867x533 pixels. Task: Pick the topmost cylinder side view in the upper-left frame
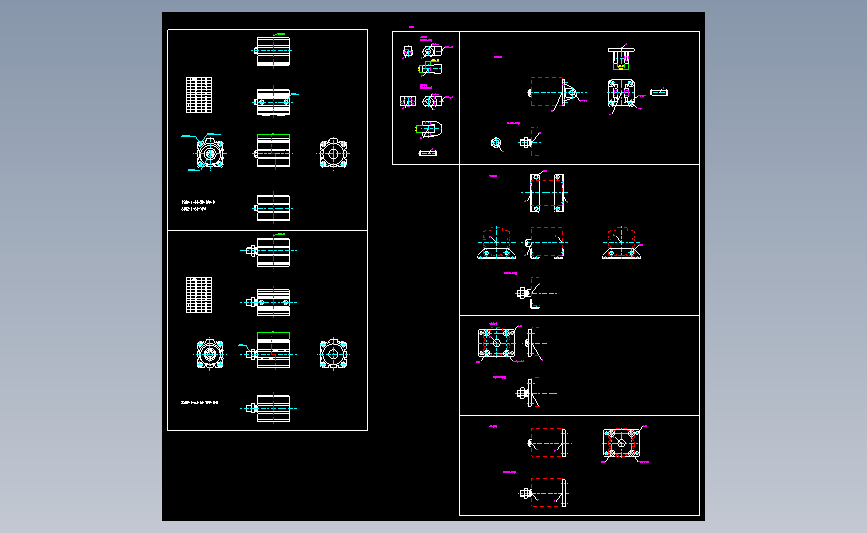coord(273,51)
